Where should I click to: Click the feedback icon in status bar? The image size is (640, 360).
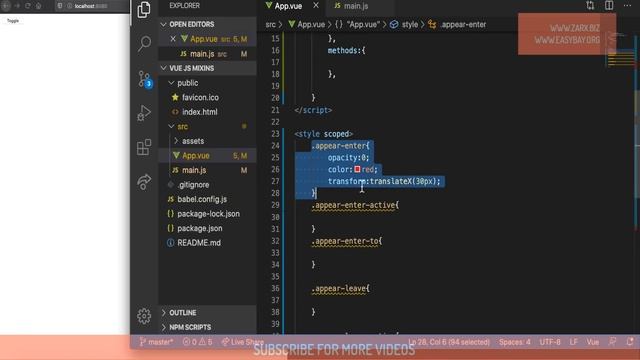(x=612, y=342)
